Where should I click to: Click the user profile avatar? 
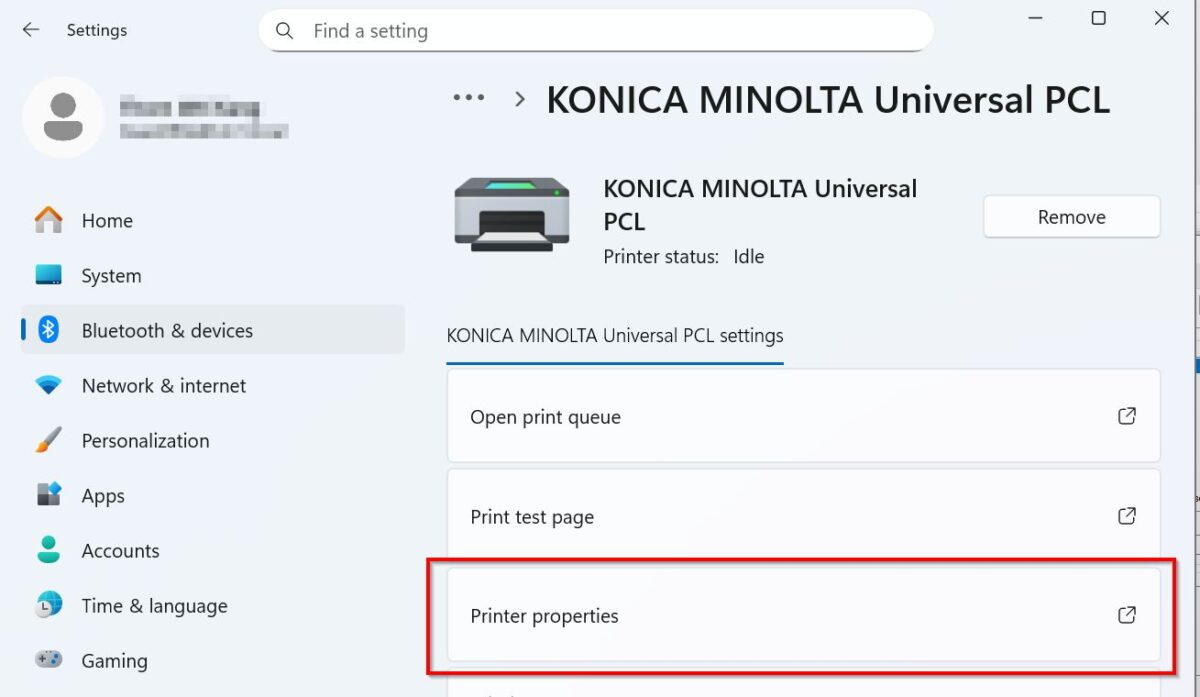[63, 117]
